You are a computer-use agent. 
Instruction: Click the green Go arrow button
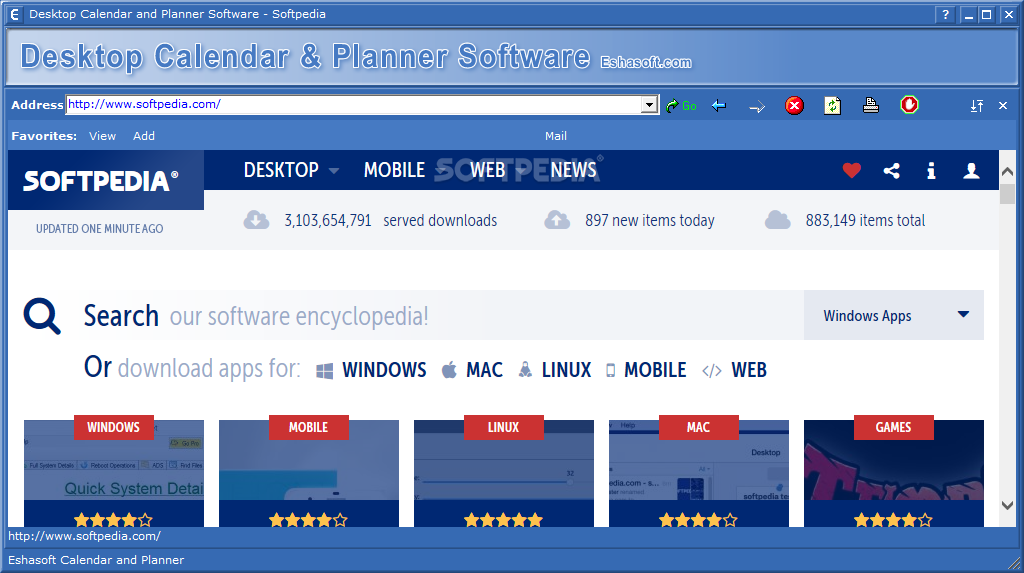(x=681, y=105)
